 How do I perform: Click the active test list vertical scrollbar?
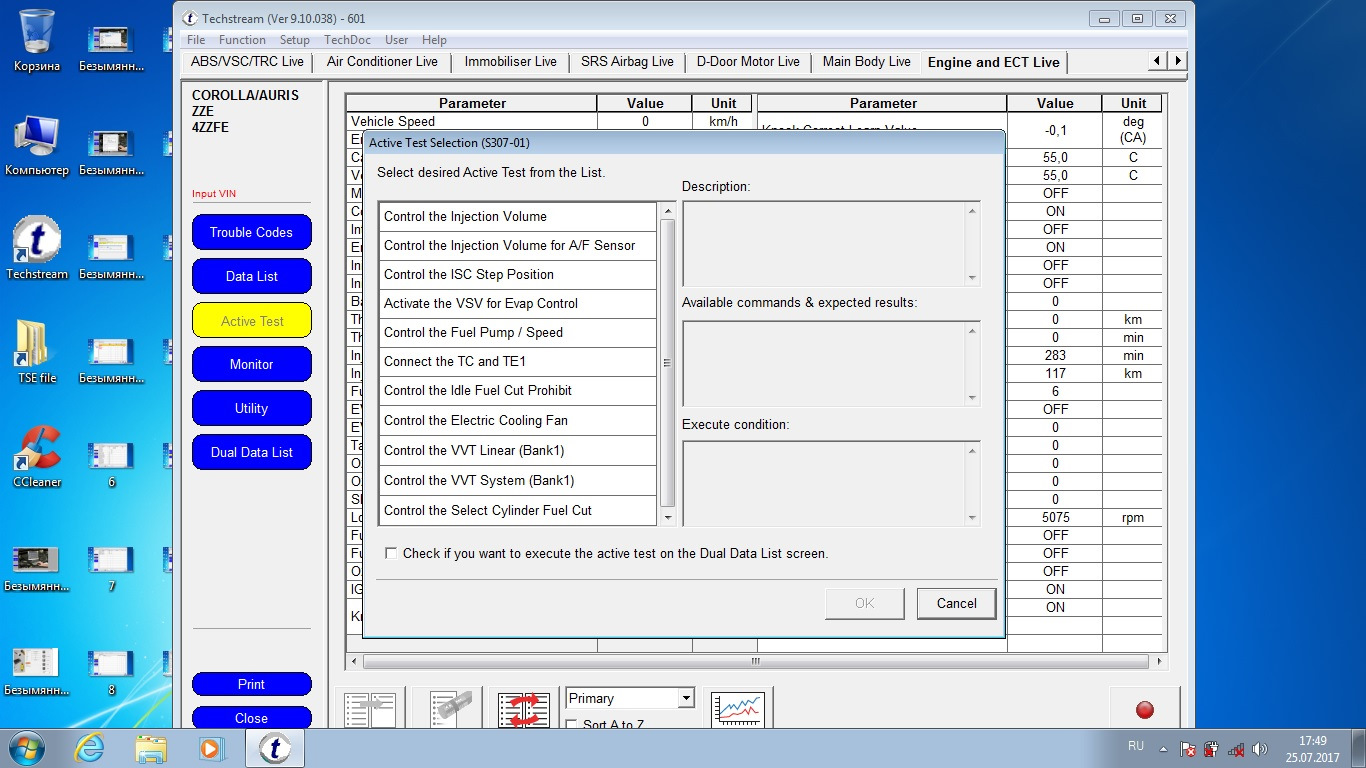coord(668,363)
